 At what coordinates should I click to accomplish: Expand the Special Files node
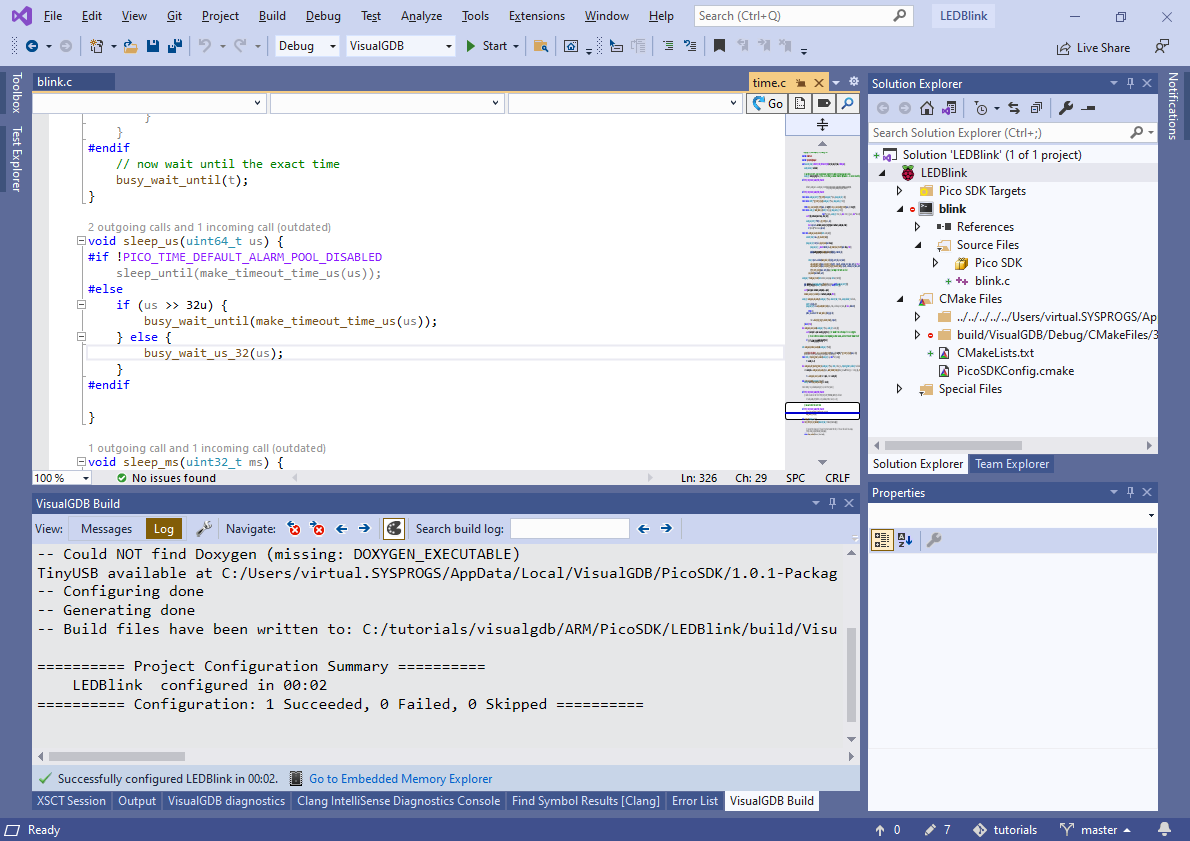click(900, 389)
